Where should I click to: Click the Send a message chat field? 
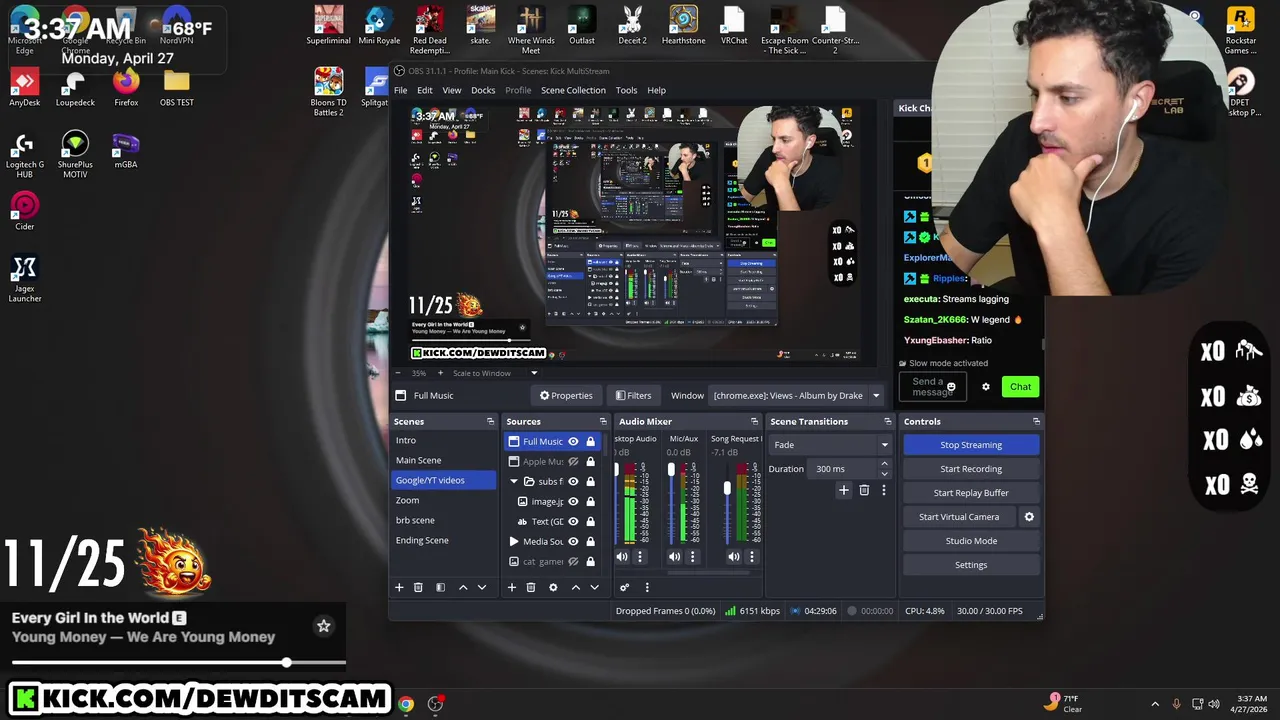933,387
